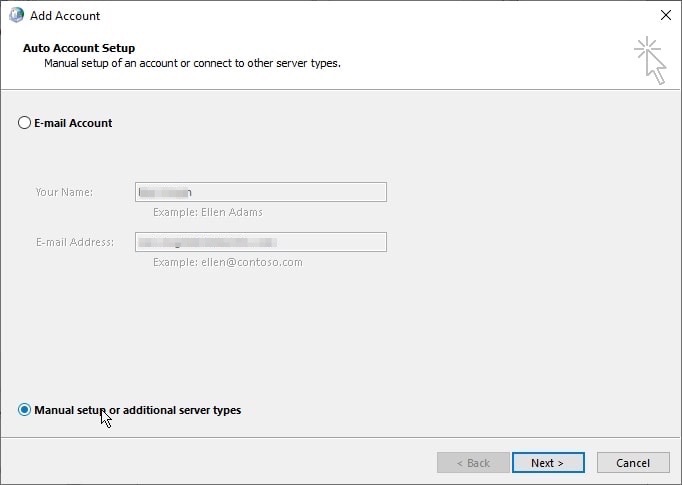Click 'Example: Ellen Adams' hint text

tap(208, 212)
